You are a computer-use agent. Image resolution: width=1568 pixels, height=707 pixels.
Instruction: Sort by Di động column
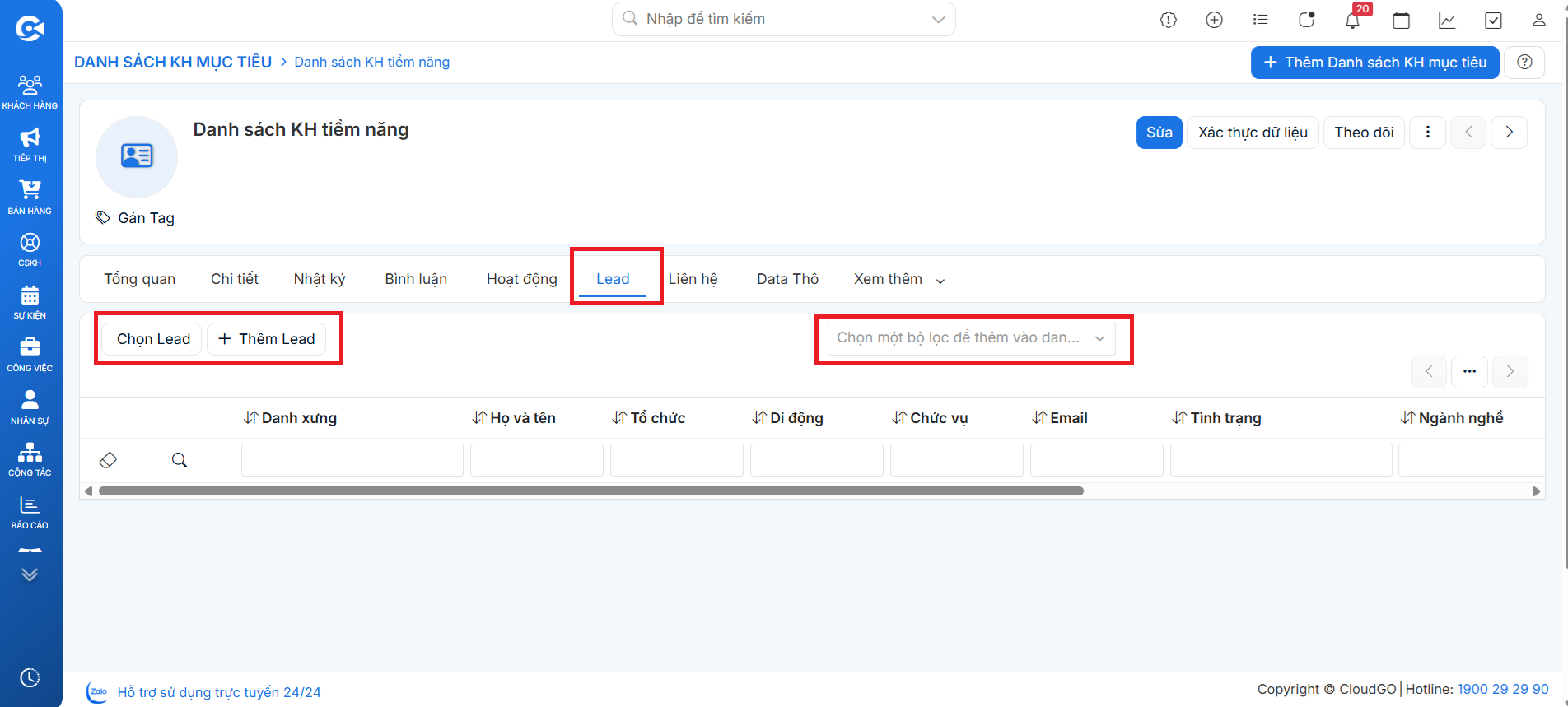[788, 418]
